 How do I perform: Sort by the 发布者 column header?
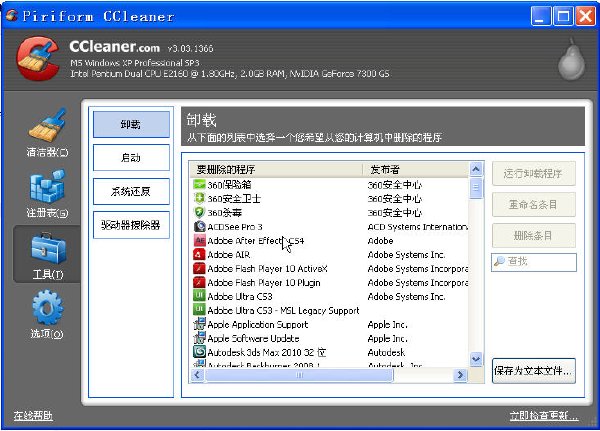(x=416, y=169)
